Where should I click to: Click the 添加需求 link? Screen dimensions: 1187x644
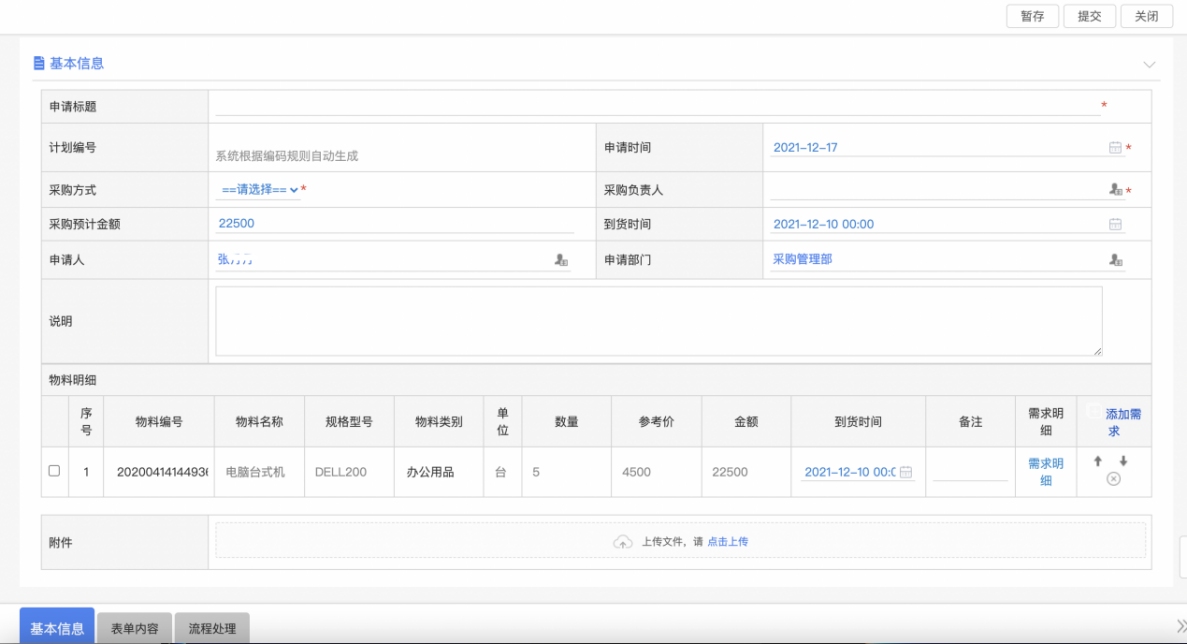coord(1123,422)
